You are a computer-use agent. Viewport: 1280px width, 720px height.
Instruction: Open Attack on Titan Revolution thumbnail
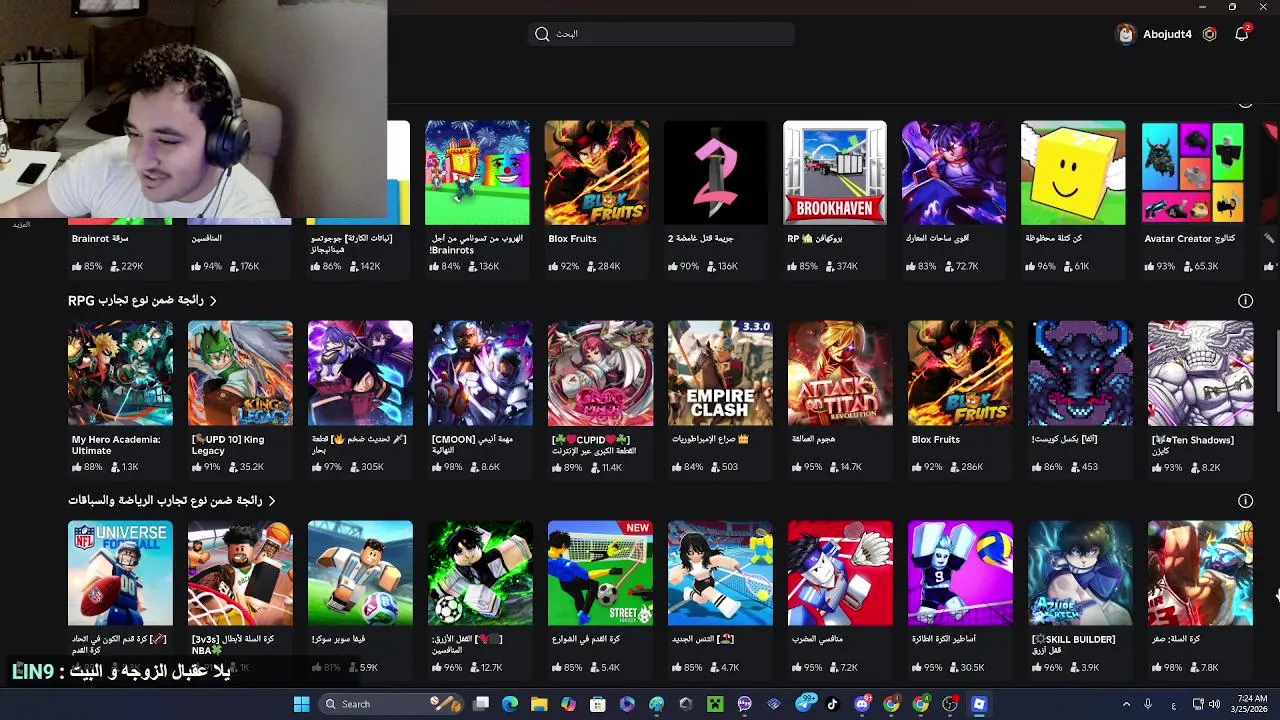click(x=840, y=373)
